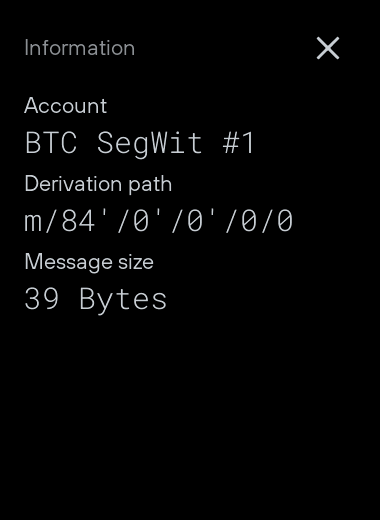Viewport: 380px width, 520px height.
Task: Tap the leading m of derivation path
Action: (x=33, y=223)
